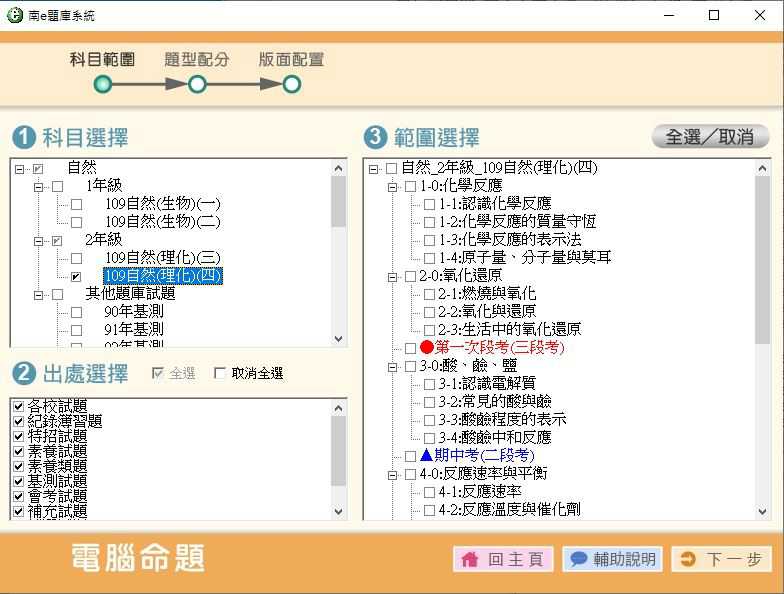The image size is (784, 594).
Task: Select 109自然(生物)(二) tree item
Action: (x=162, y=222)
